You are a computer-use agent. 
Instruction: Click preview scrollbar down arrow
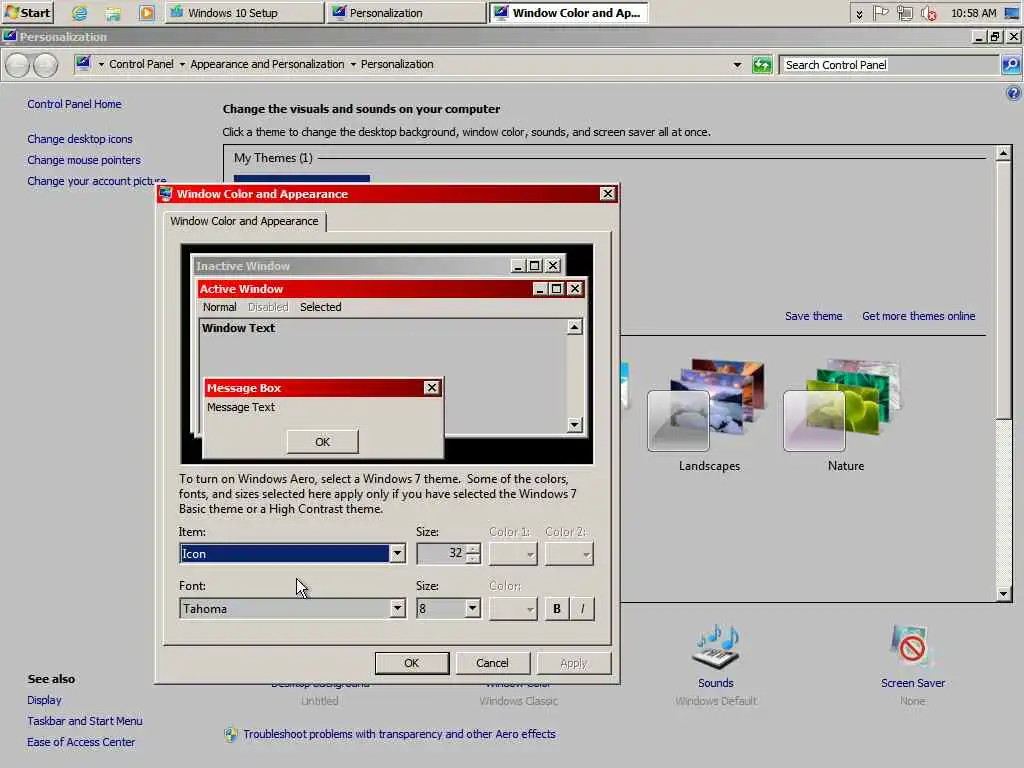(574, 424)
